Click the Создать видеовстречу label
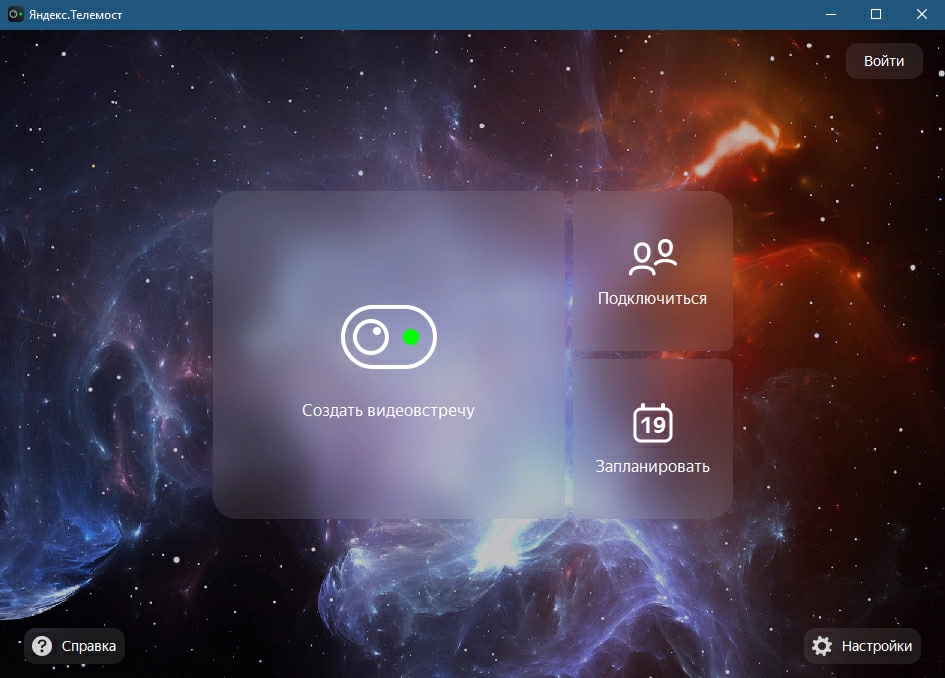945x678 pixels. 388,410
